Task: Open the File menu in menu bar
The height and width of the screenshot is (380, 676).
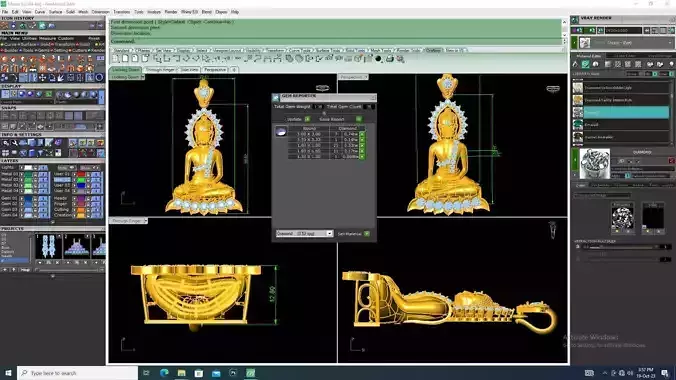Action: coord(5,12)
